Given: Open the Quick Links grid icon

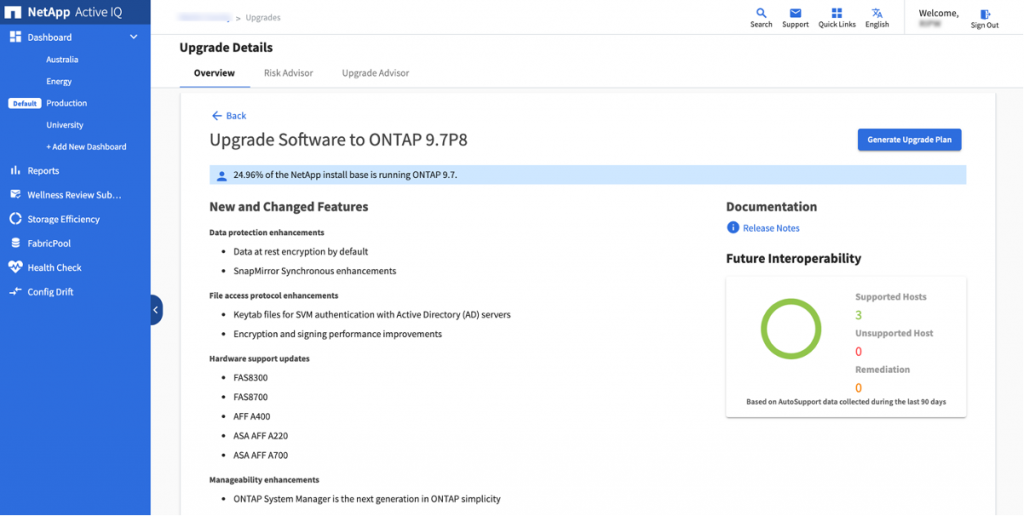Looking at the screenshot, I should tap(837, 13).
